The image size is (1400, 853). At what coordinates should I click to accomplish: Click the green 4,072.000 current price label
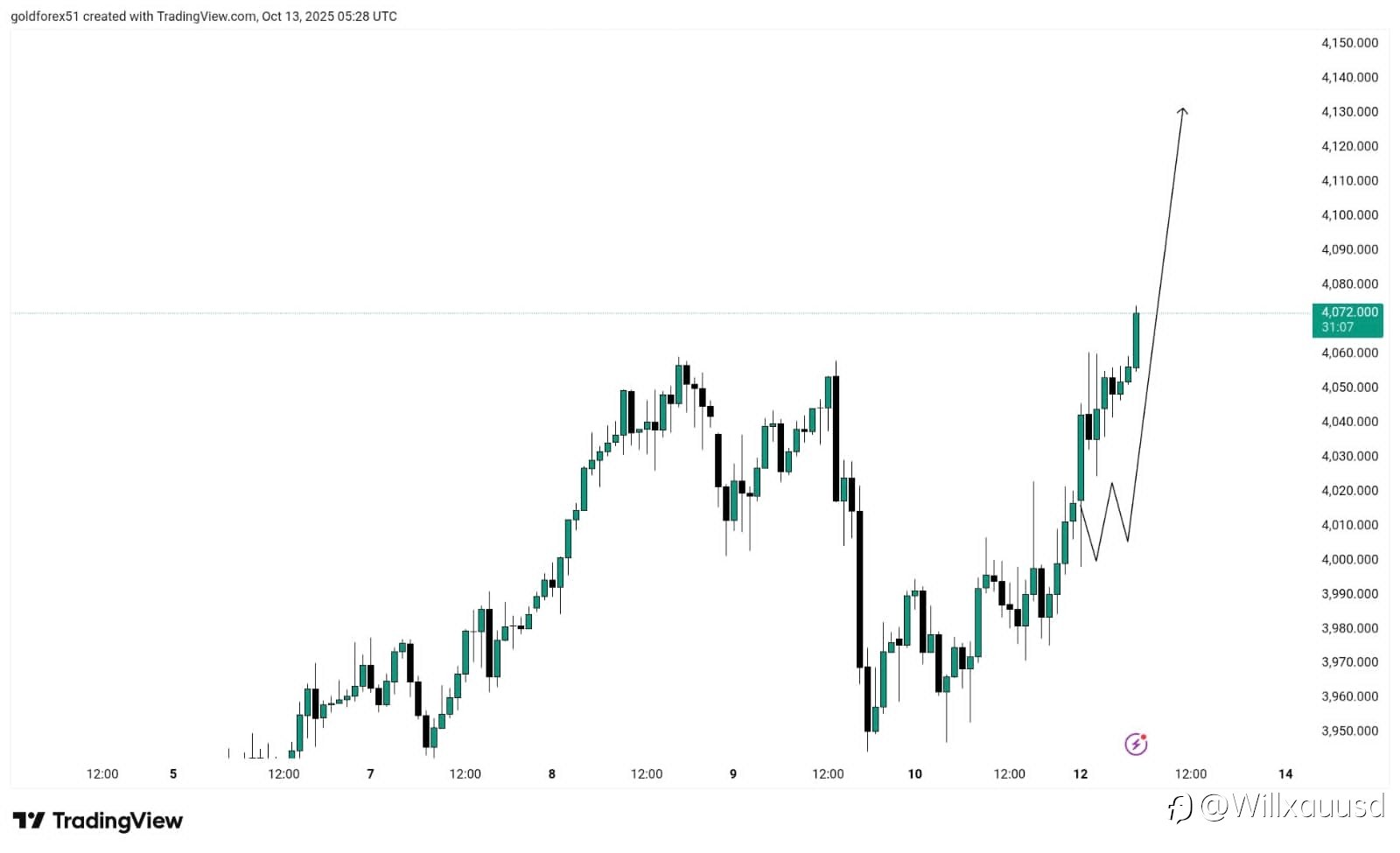coord(1347,319)
